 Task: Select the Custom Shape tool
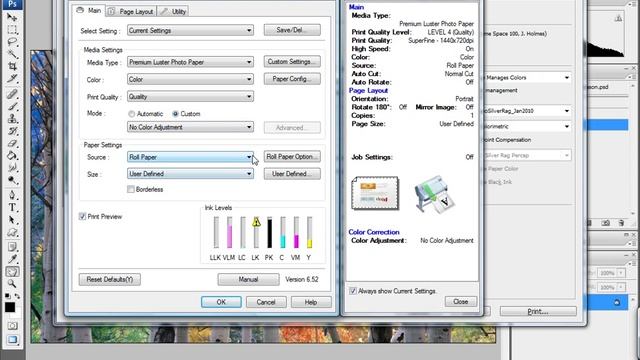[x=12, y=233]
